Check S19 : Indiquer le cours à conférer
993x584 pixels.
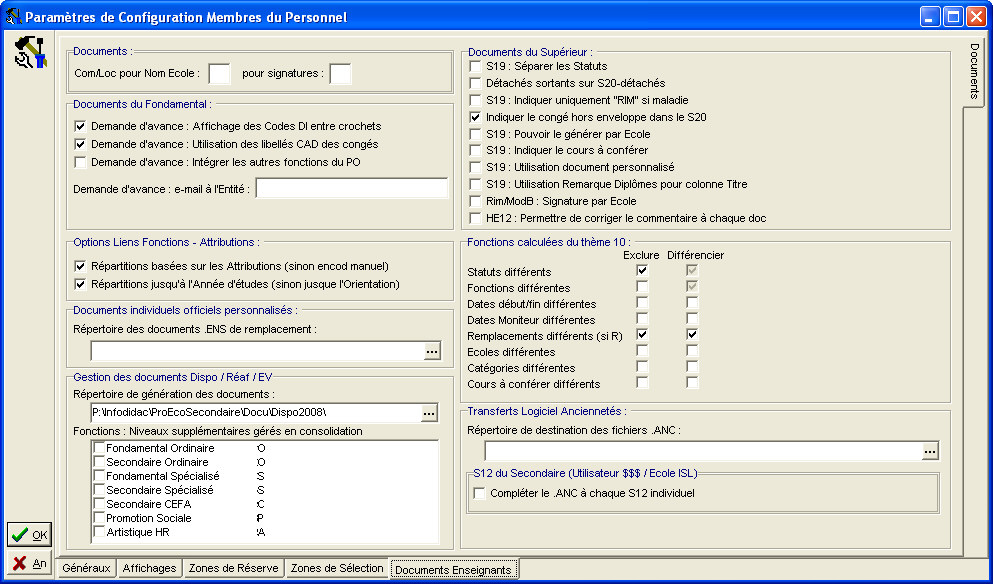tap(475, 150)
